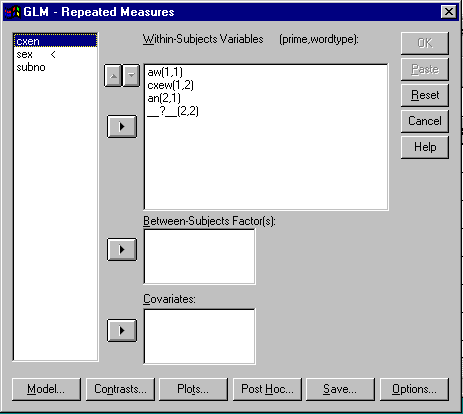Close the GLM Repeated Measures dialog

click(448, 12)
